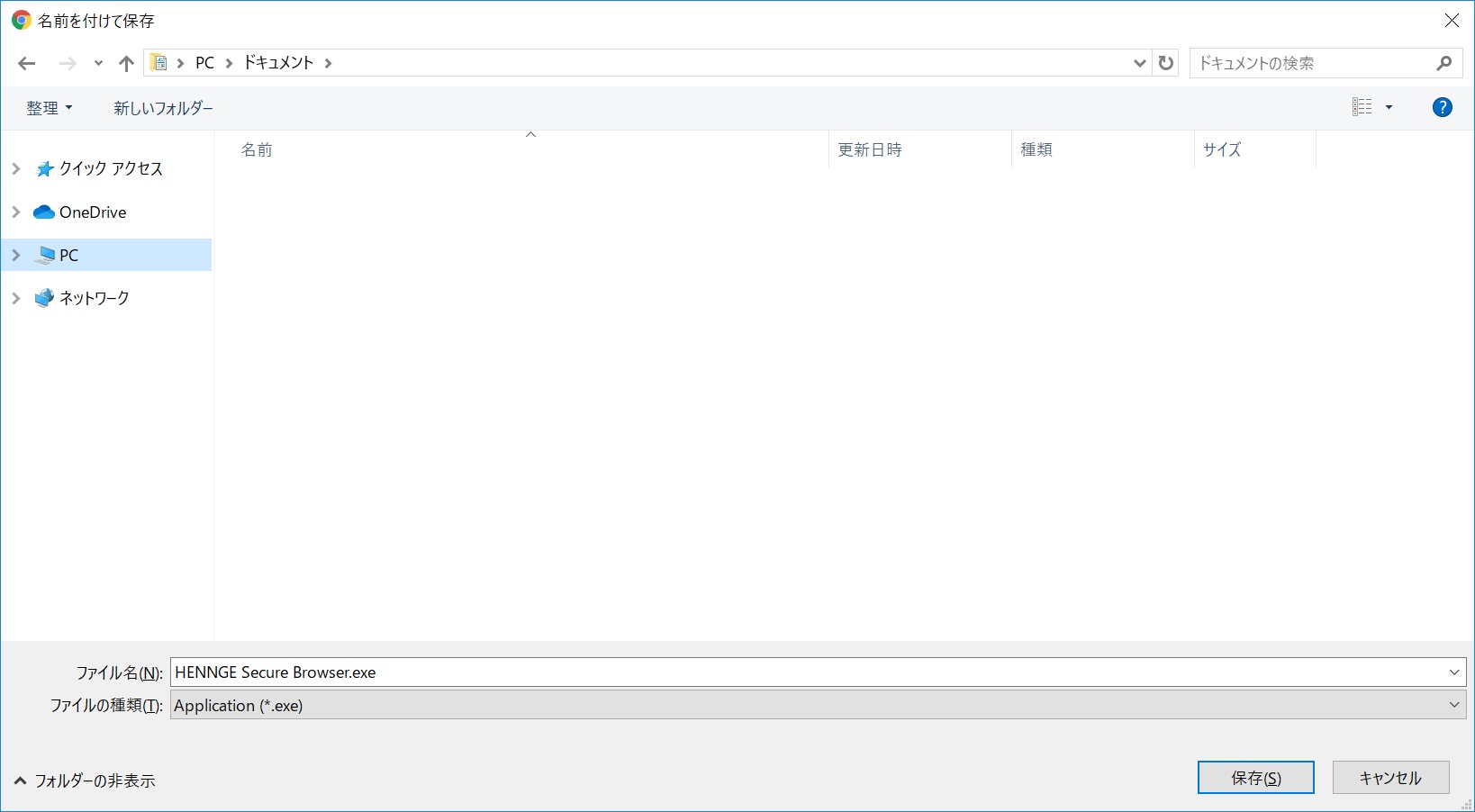Expand the クイック アクセス tree node
The width and height of the screenshot is (1475, 812).
click(x=15, y=168)
